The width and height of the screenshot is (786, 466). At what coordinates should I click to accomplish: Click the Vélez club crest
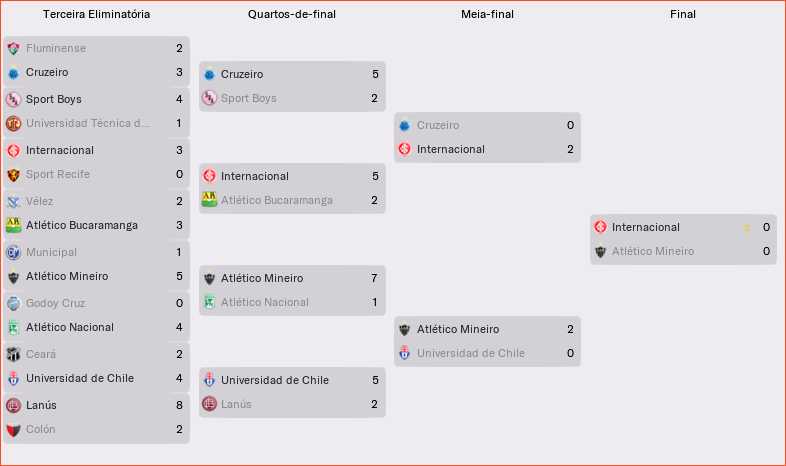click(x=14, y=201)
